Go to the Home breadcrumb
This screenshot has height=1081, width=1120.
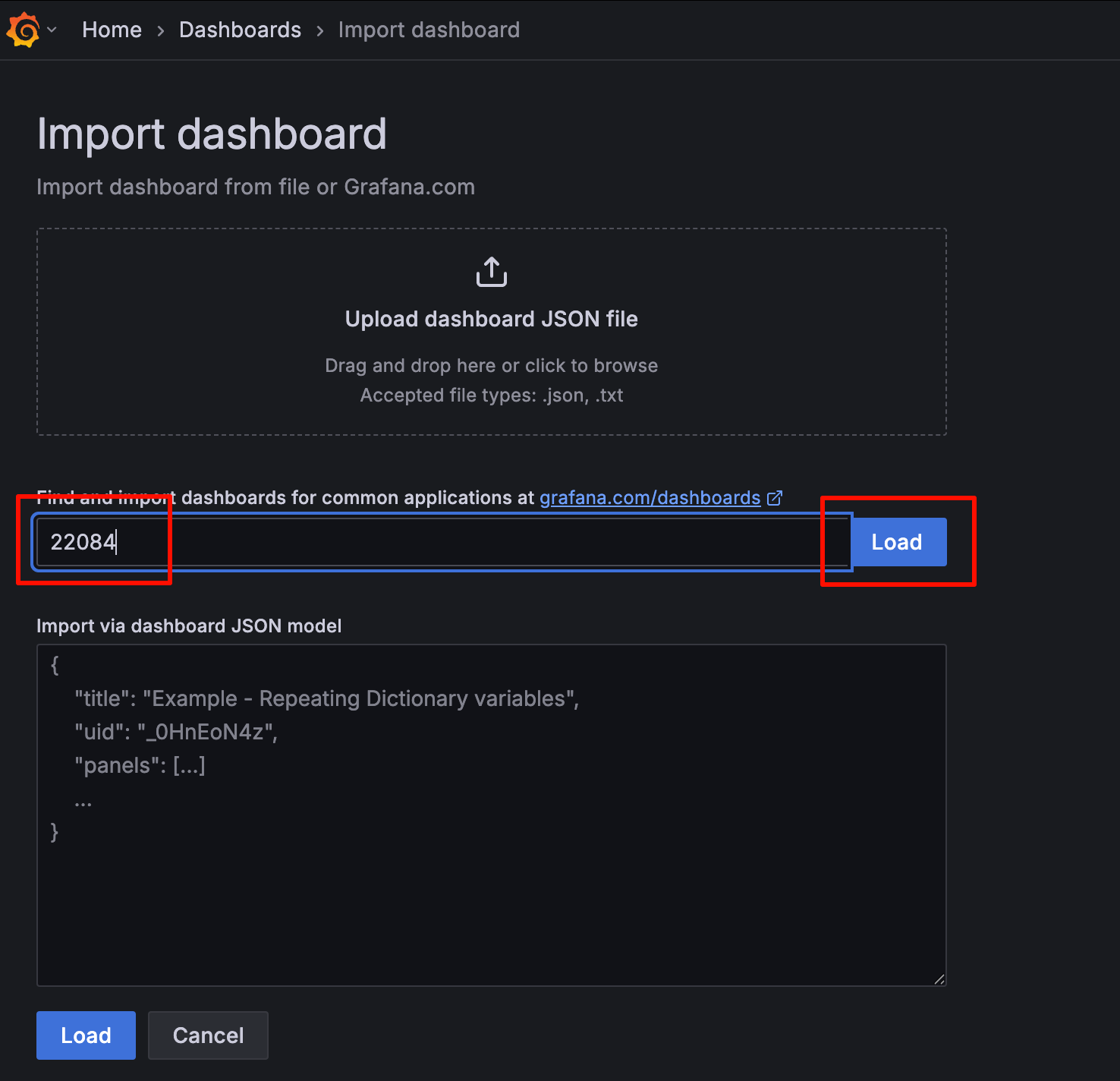[x=112, y=30]
